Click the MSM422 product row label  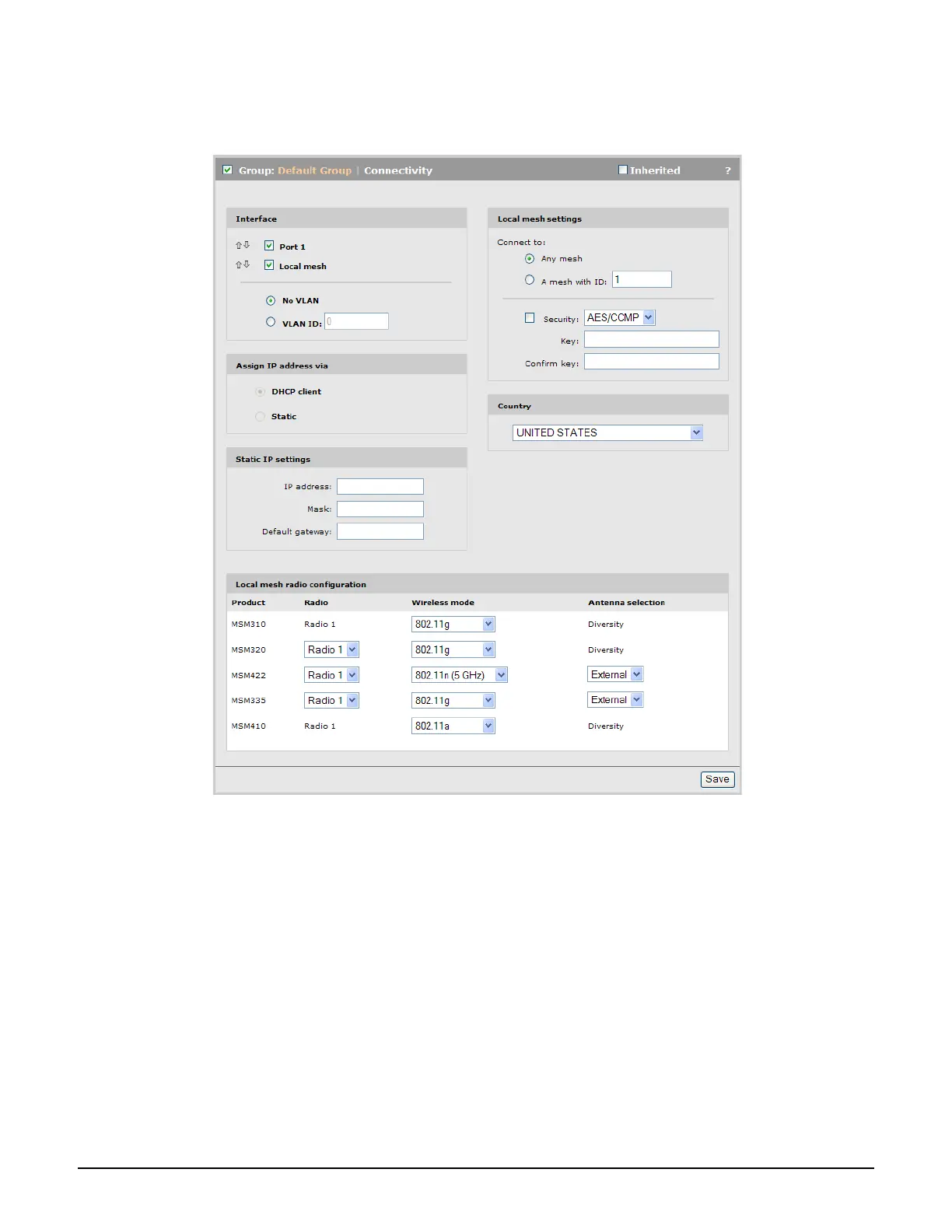(248, 675)
